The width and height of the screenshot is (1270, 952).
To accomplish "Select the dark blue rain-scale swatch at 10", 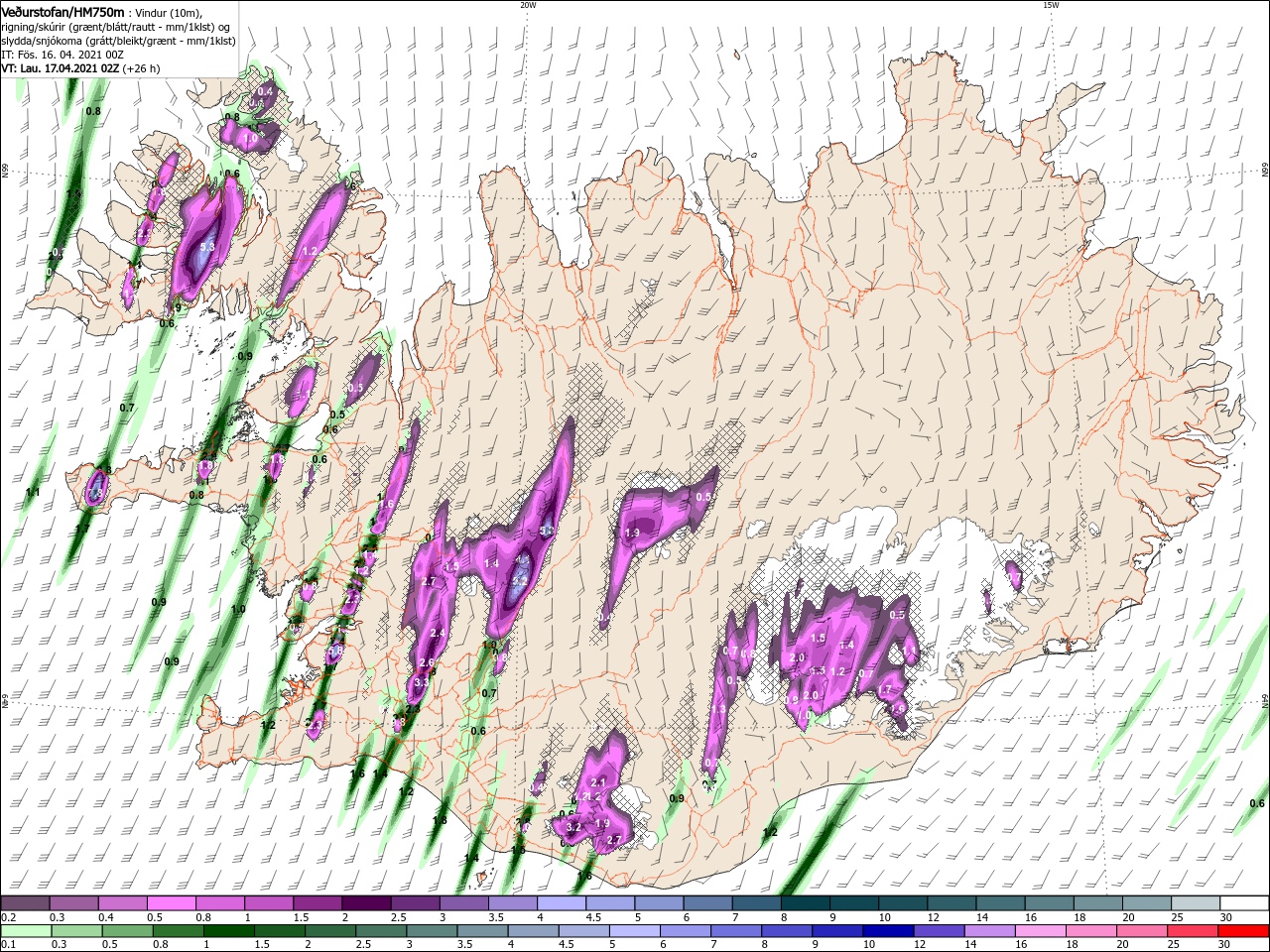I will [x=889, y=930].
